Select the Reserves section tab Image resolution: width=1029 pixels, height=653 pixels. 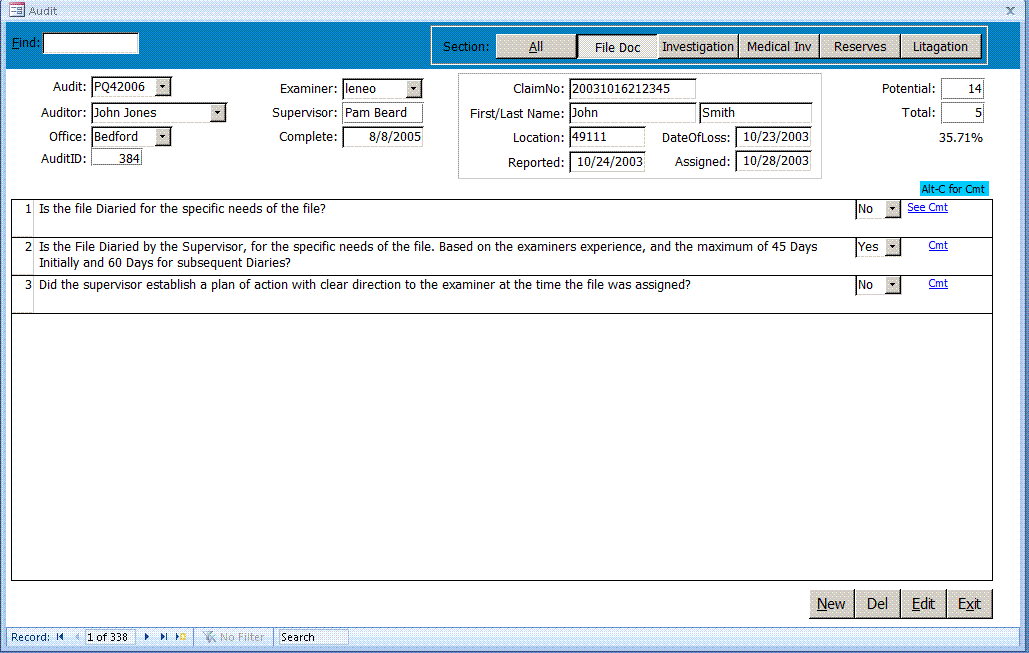point(860,47)
